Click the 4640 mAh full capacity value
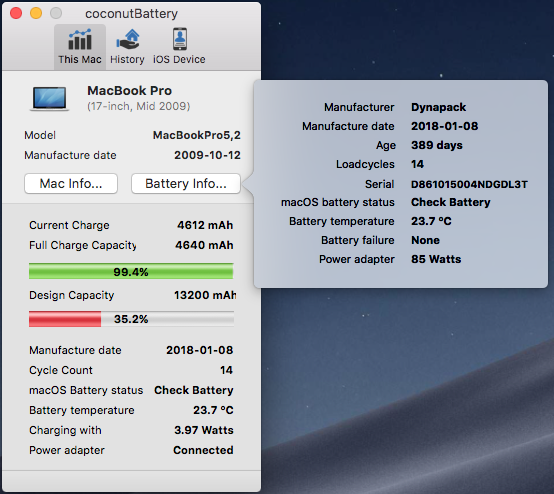The width and height of the screenshot is (554, 494). [204, 245]
